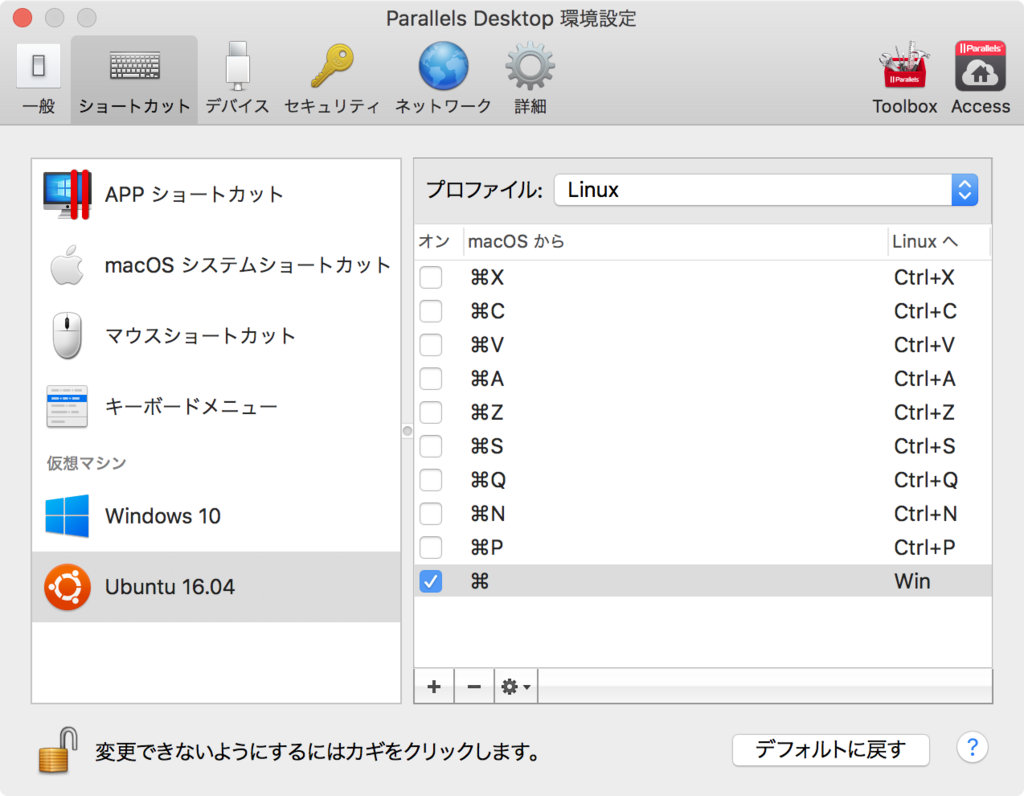Screen dimensions: 1024x796
Task: Enable the ⌘P to Ctrl+P shortcut
Action: pos(430,548)
